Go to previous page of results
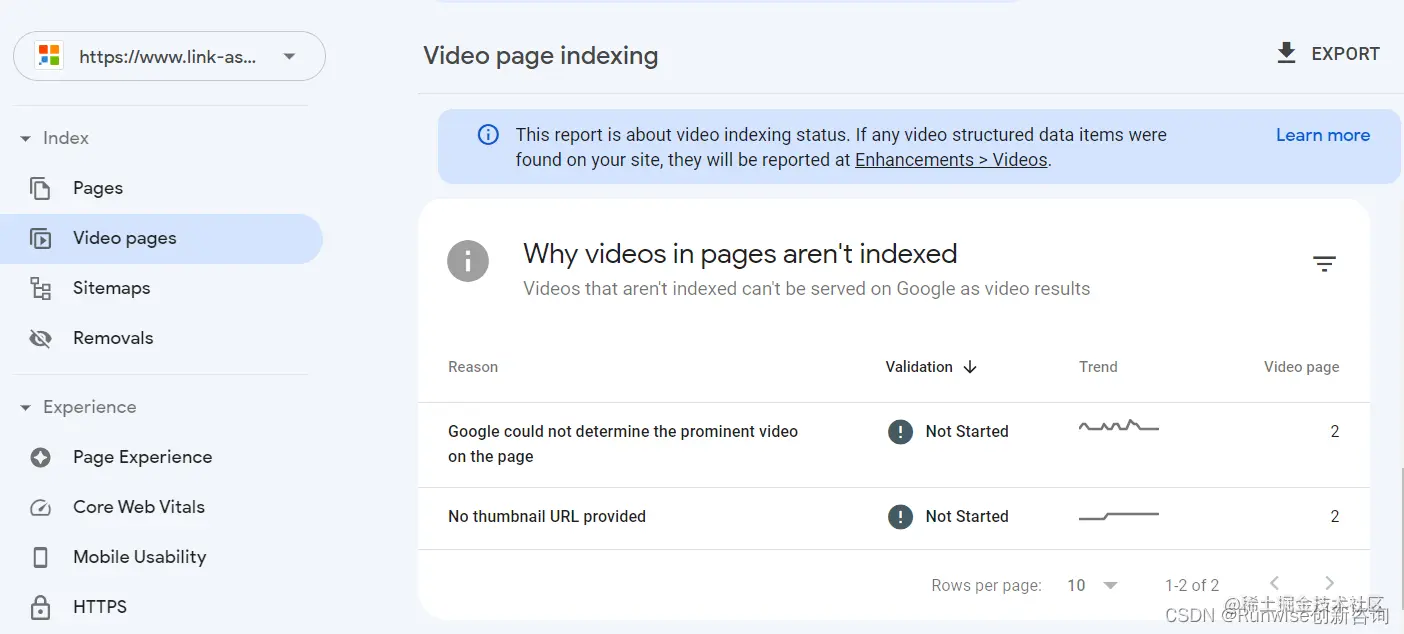Viewport: 1404px width, 634px height. [1274, 584]
